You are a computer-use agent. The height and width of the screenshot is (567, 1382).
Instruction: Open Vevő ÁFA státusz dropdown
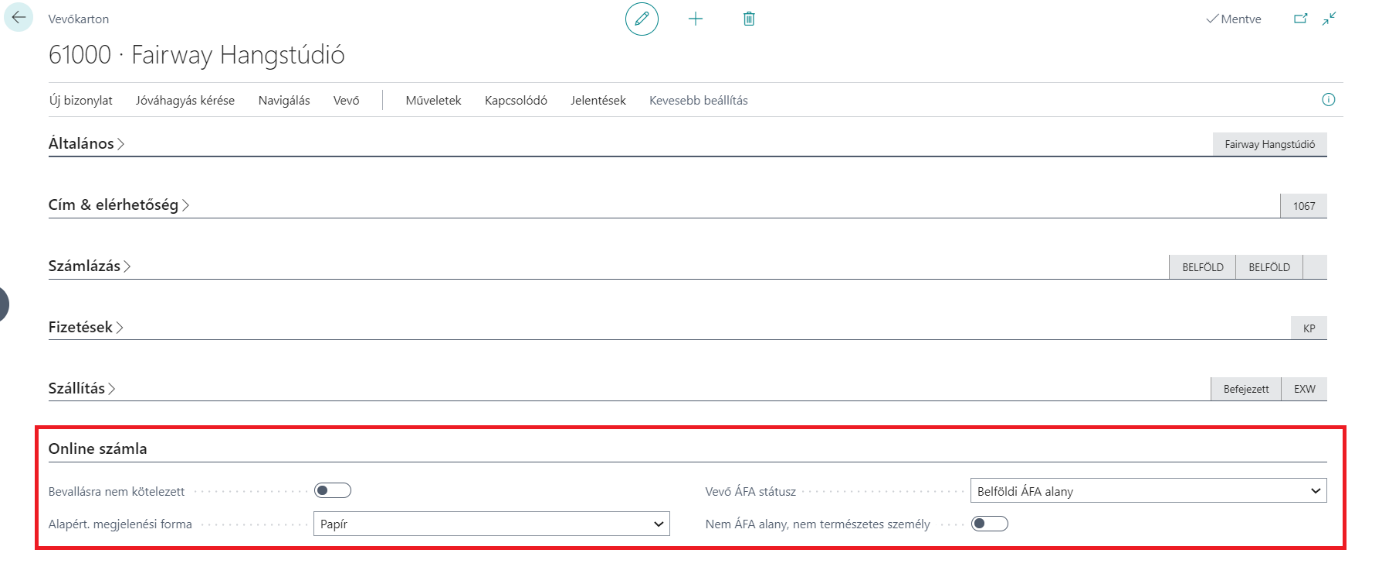click(1149, 491)
